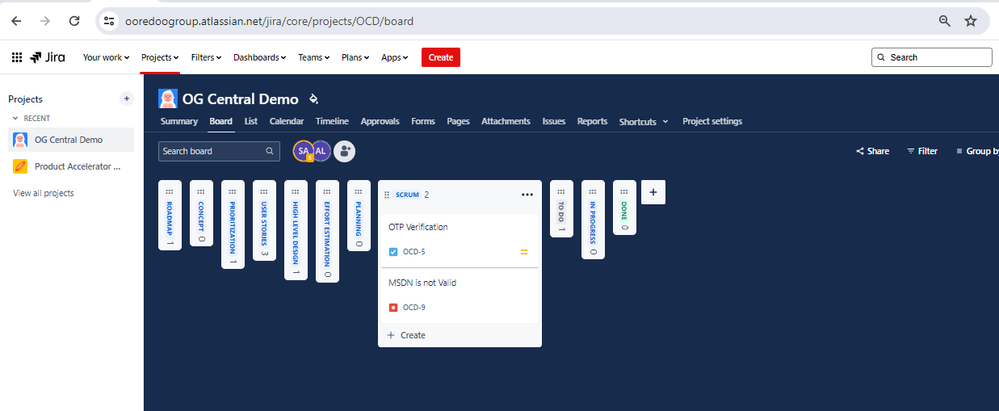Open the Projects dropdown menu
The height and width of the screenshot is (411, 999).
(x=160, y=57)
